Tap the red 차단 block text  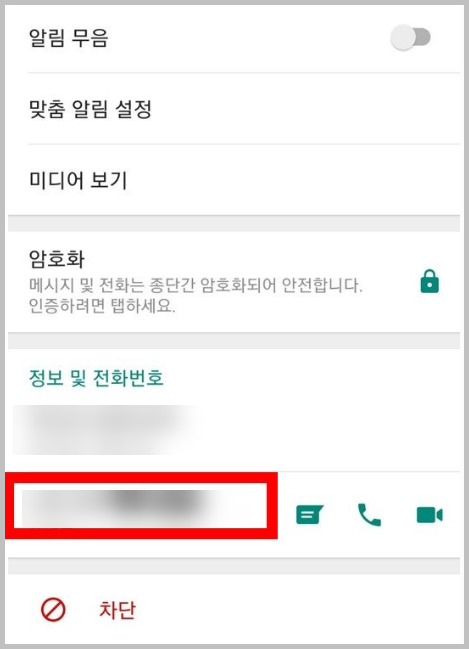[117, 610]
